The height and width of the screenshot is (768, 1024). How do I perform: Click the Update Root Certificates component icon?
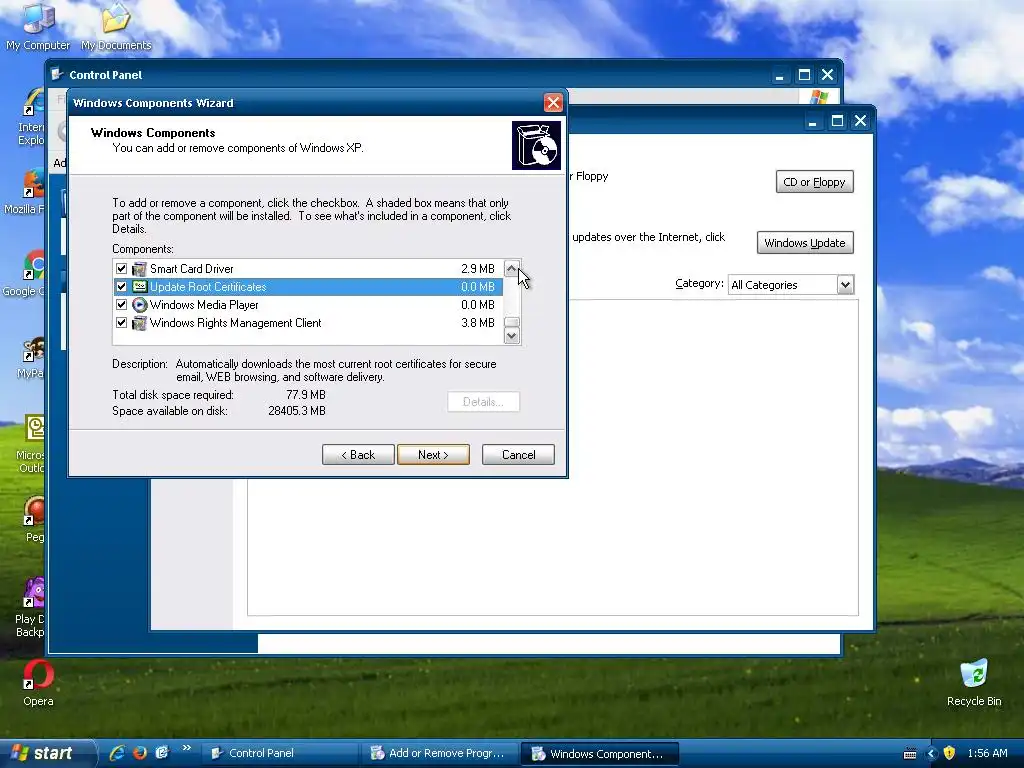pyautogui.click(x=139, y=287)
